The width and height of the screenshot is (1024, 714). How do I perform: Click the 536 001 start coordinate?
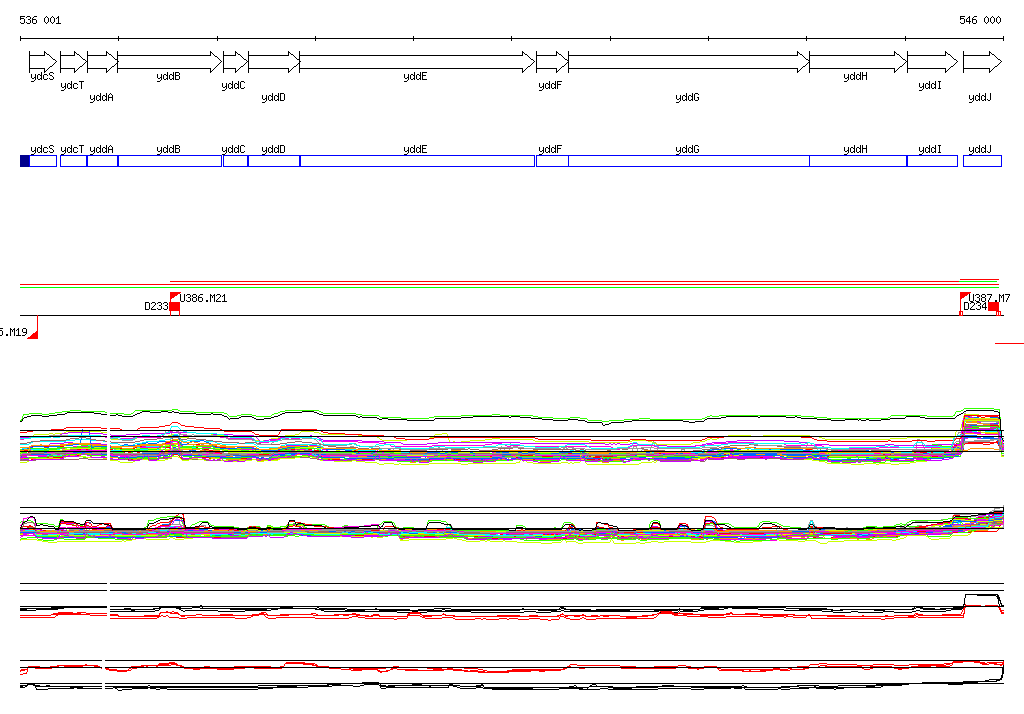click(x=40, y=20)
